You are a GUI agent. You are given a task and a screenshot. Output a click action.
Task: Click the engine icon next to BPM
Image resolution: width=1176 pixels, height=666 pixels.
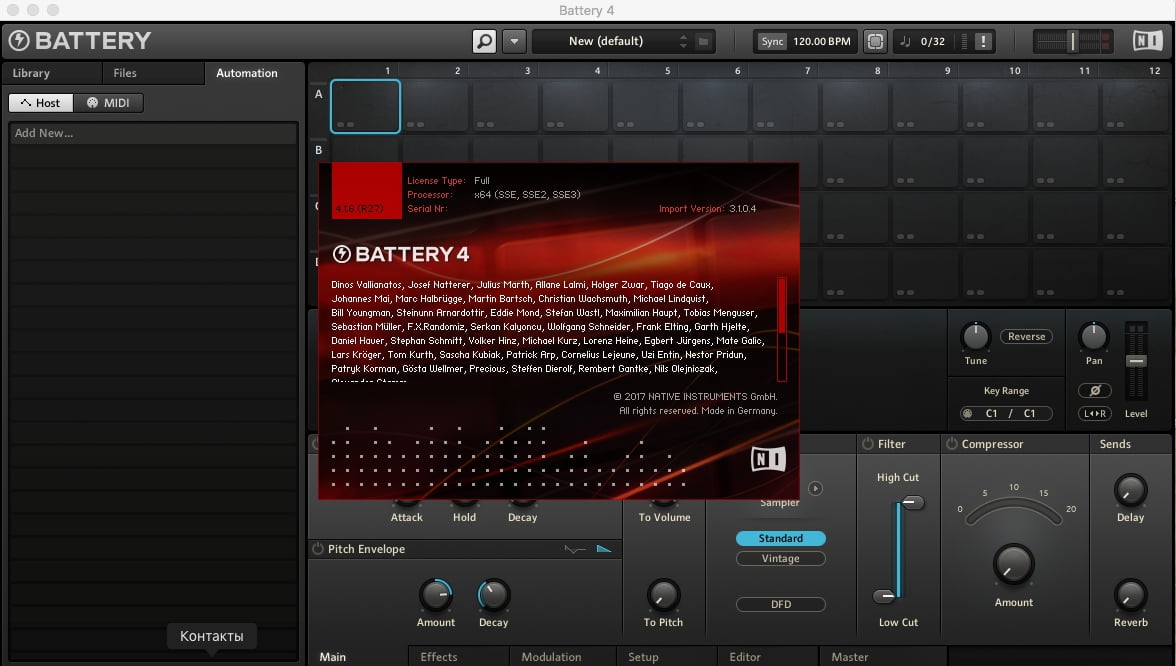pyautogui.click(x=874, y=41)
